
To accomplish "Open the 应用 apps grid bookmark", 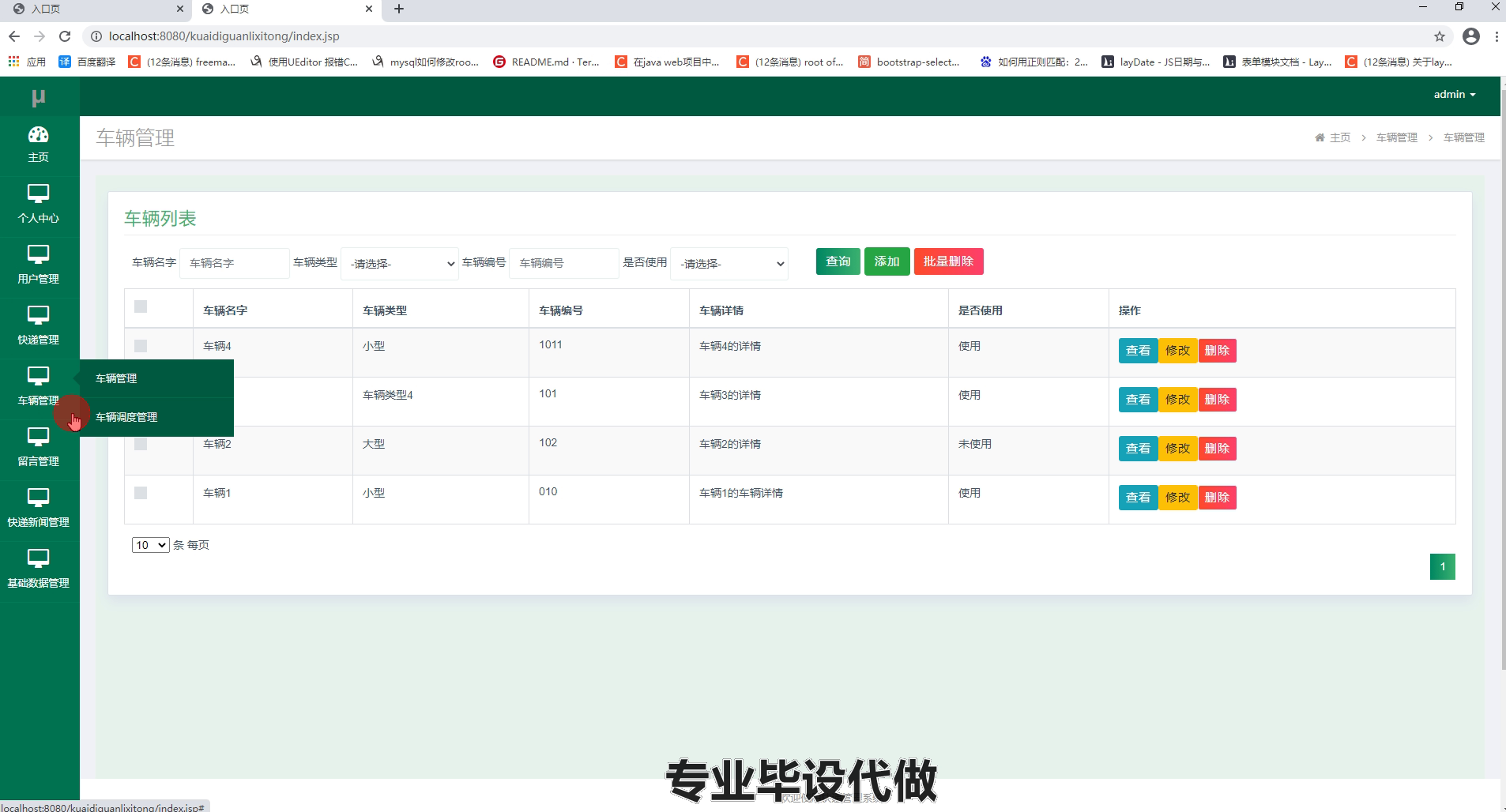I will (27, 62).
